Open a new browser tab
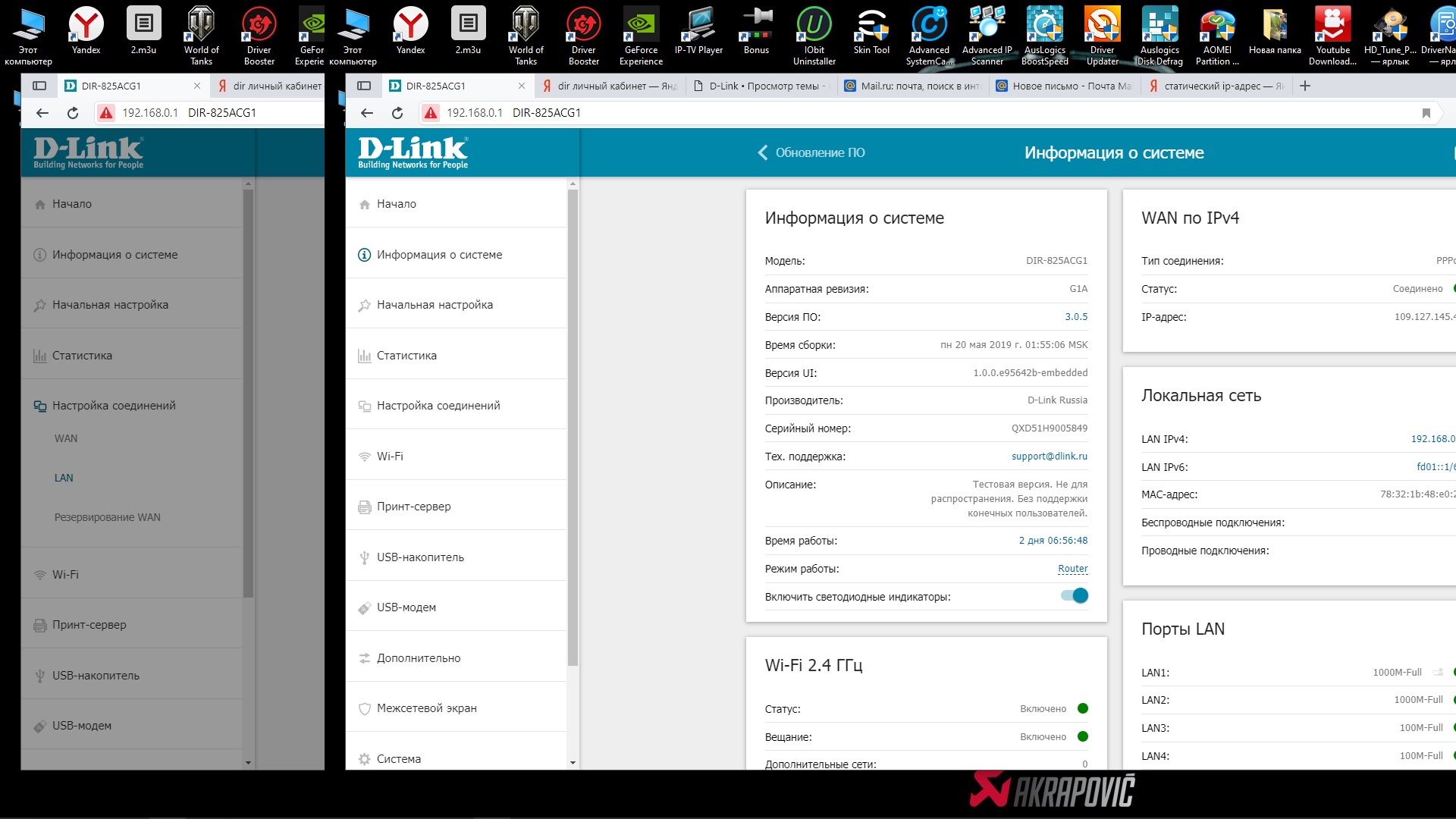 click(x=1305, y=86)
